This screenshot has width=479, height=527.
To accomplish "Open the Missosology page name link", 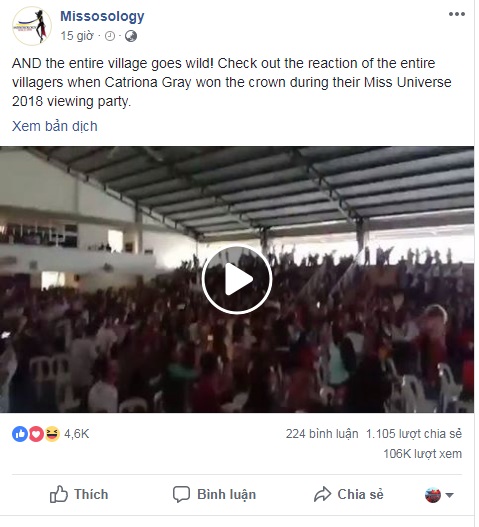I will pyautogui.click(x=102, y=16).
